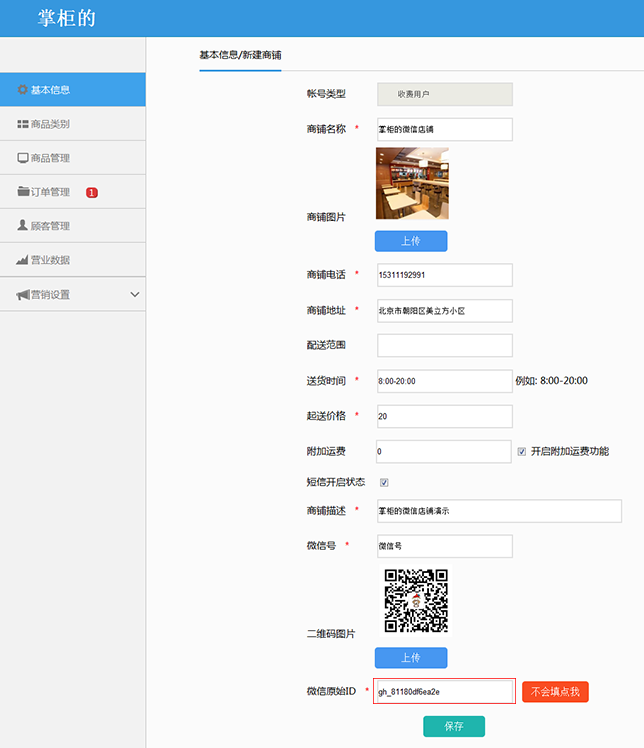The image size is (644, 748).
Task: Open the 帐号类型 selection field
Action: click(x=444, y=94)
